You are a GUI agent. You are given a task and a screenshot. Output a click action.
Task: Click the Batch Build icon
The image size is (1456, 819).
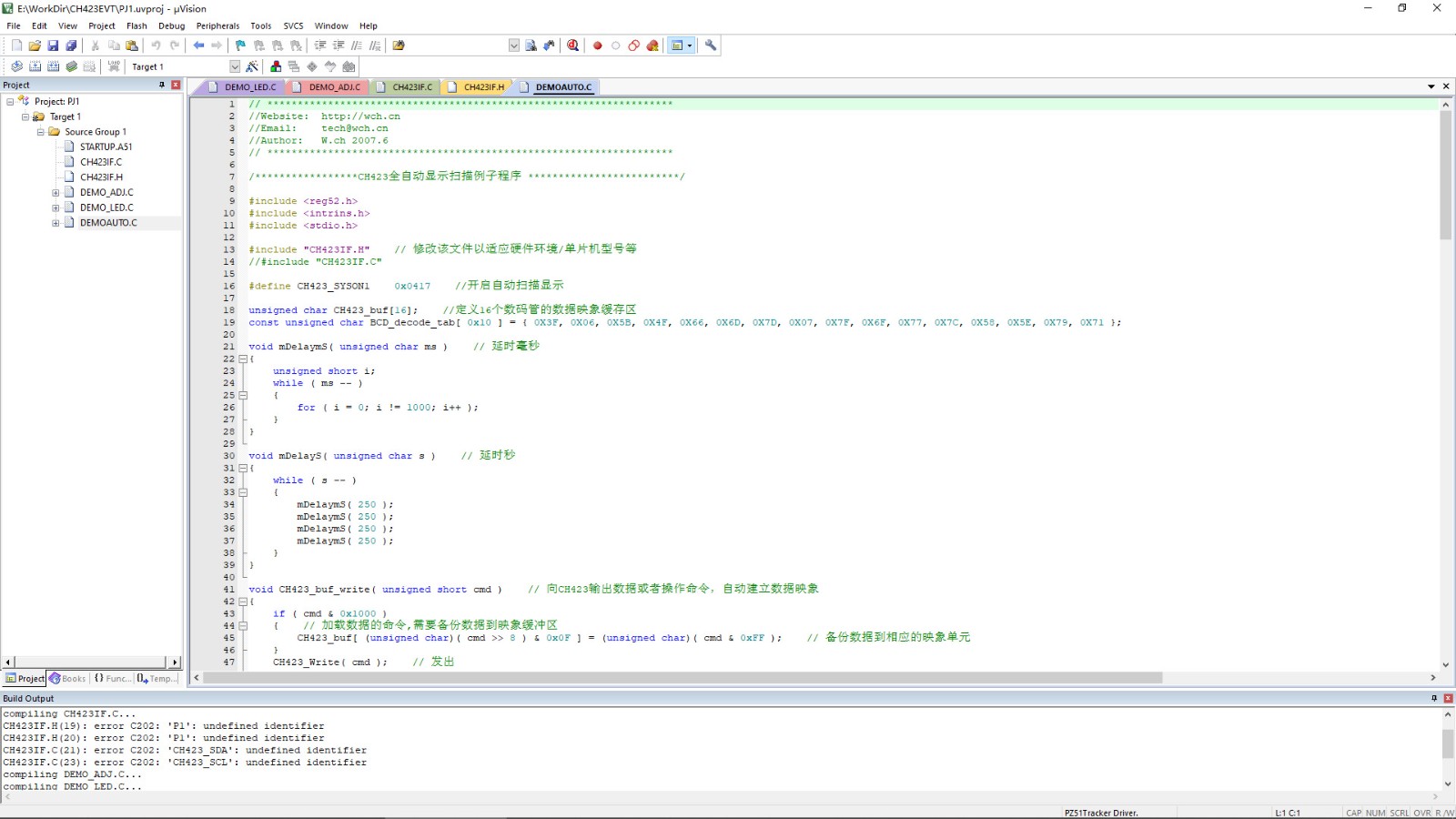tap(71, 66)
